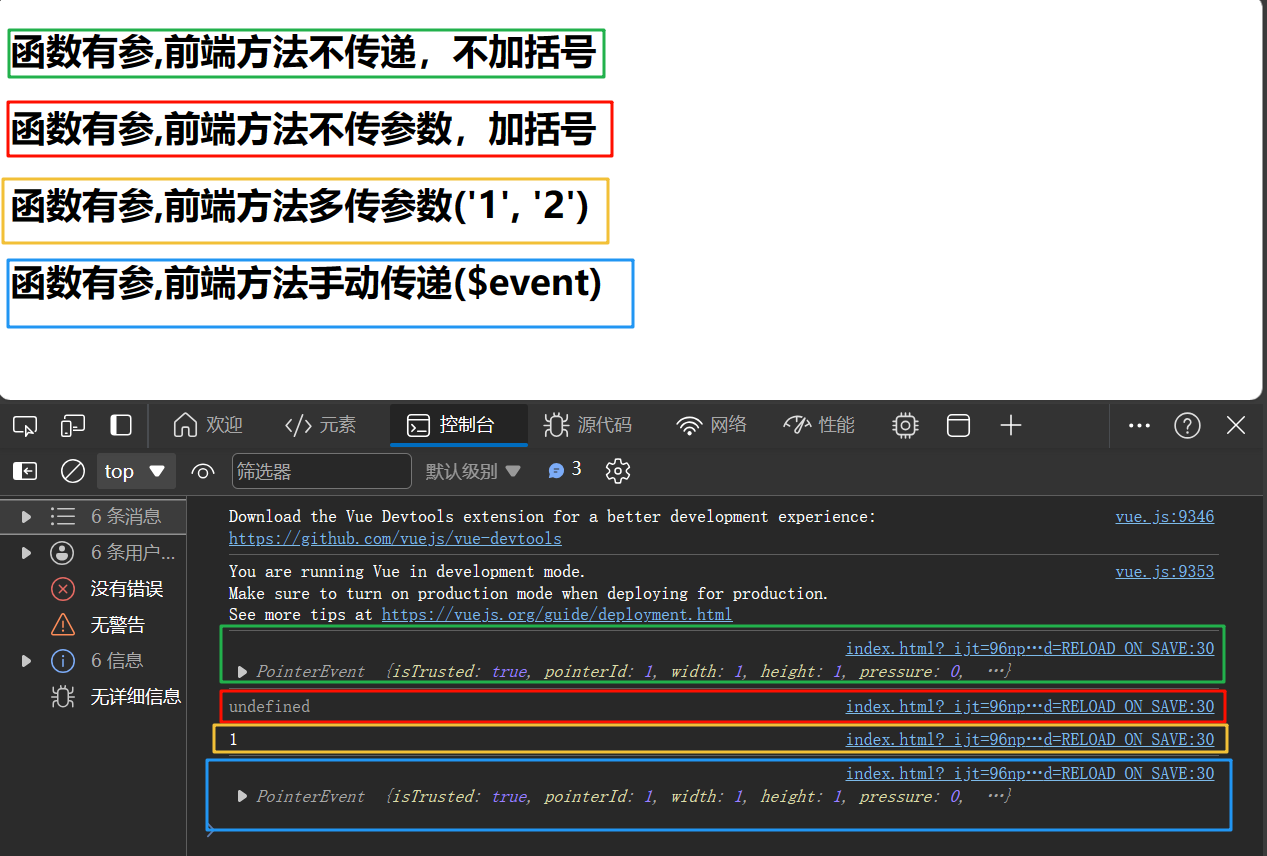Open the 源代码 sources tab
This screenshot has height=856, width=1267.
pos(588,425)
